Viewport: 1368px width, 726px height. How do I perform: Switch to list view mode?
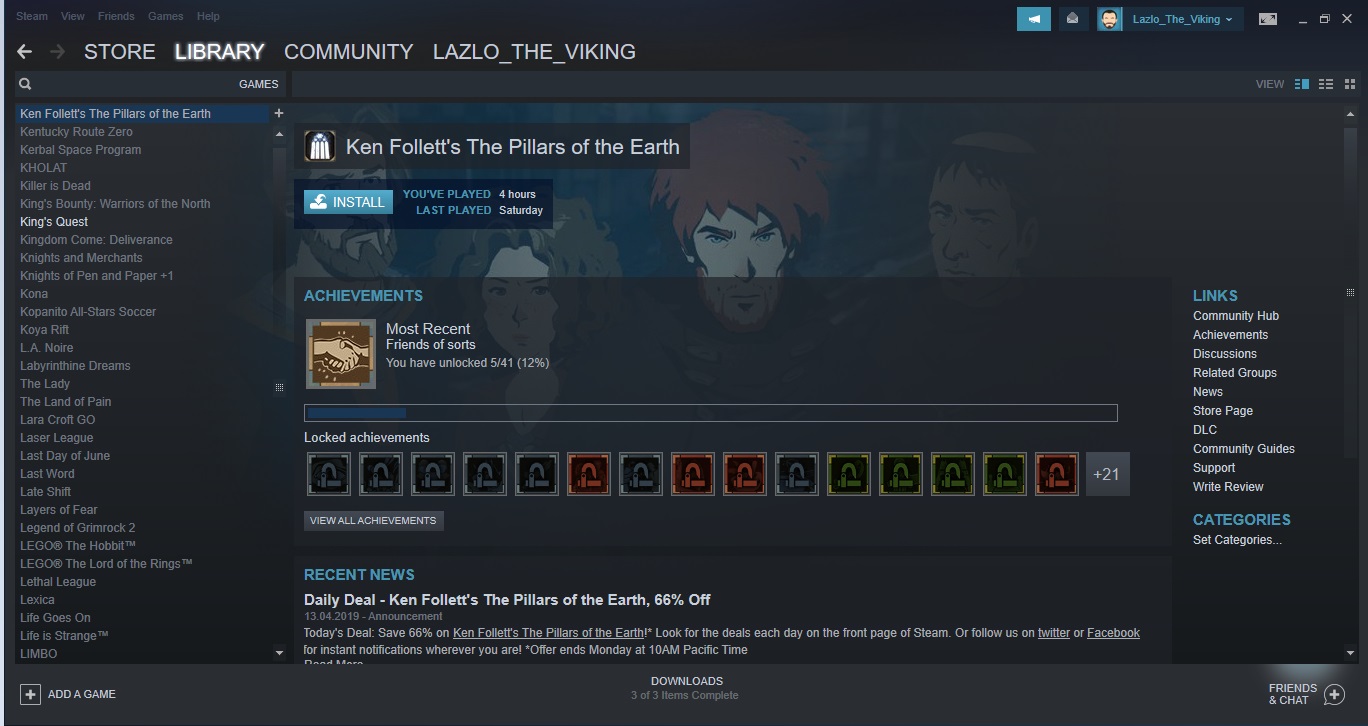[x=1326, y=84]
